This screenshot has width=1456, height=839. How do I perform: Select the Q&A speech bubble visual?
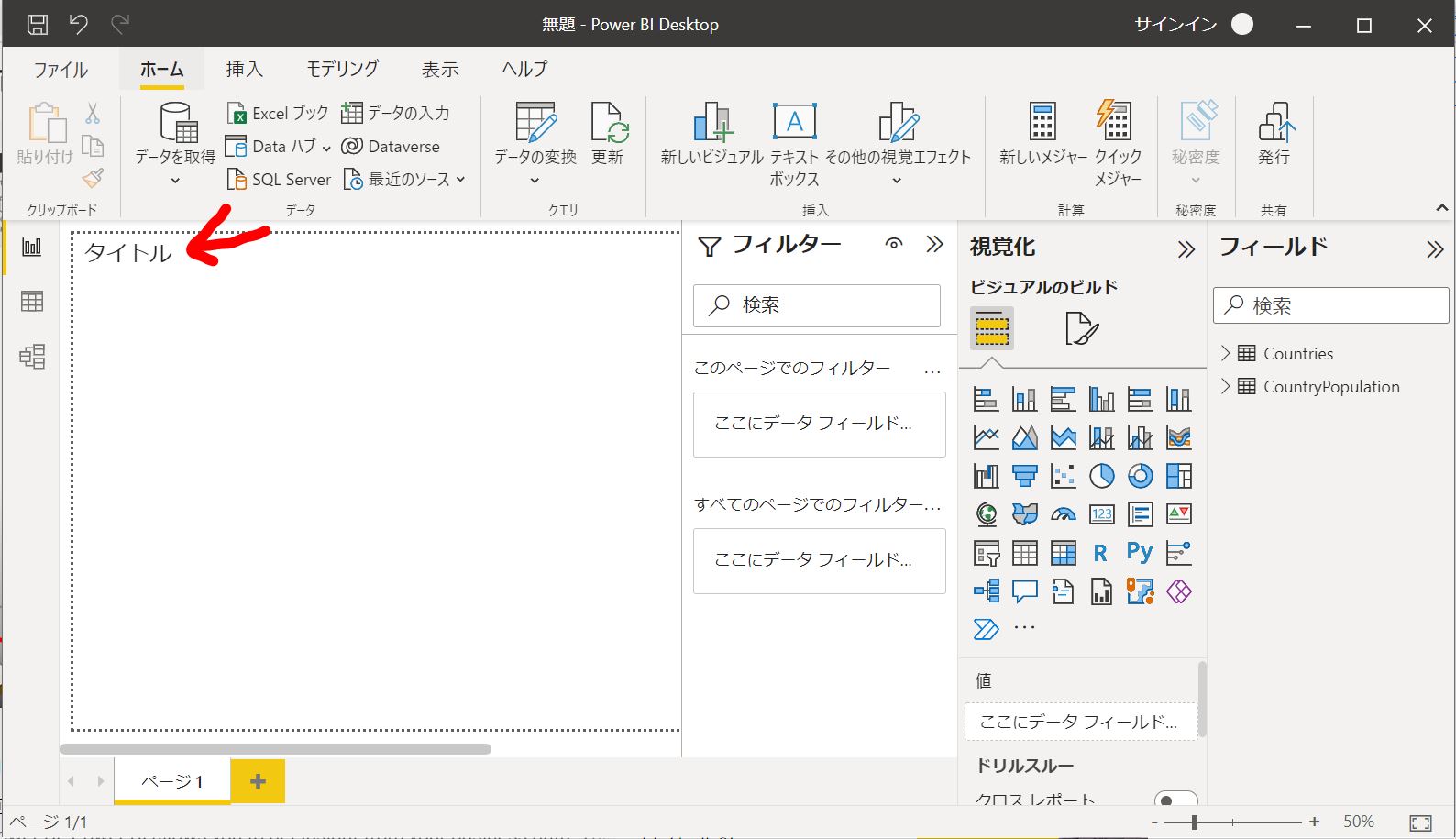pyautogui.click(x=1024, y=591)
